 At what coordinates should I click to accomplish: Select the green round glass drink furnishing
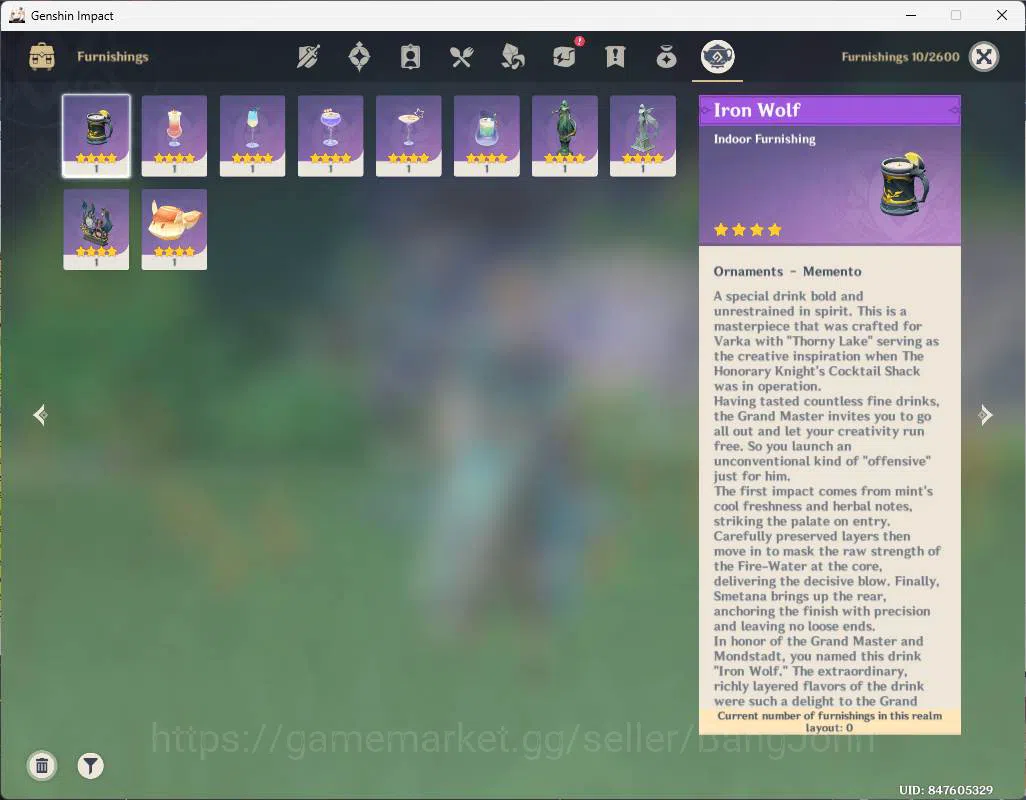(x=487, y=136)
